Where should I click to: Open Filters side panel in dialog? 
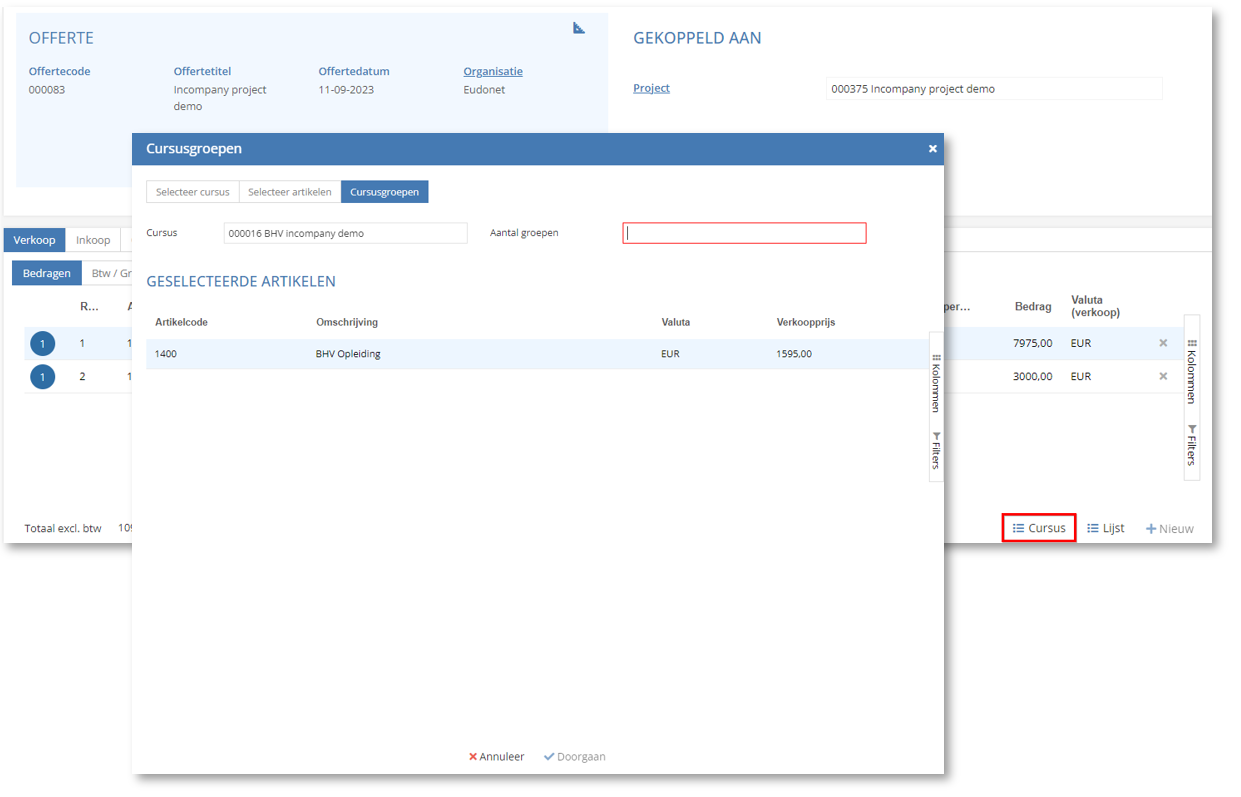(x=936, y=451)
